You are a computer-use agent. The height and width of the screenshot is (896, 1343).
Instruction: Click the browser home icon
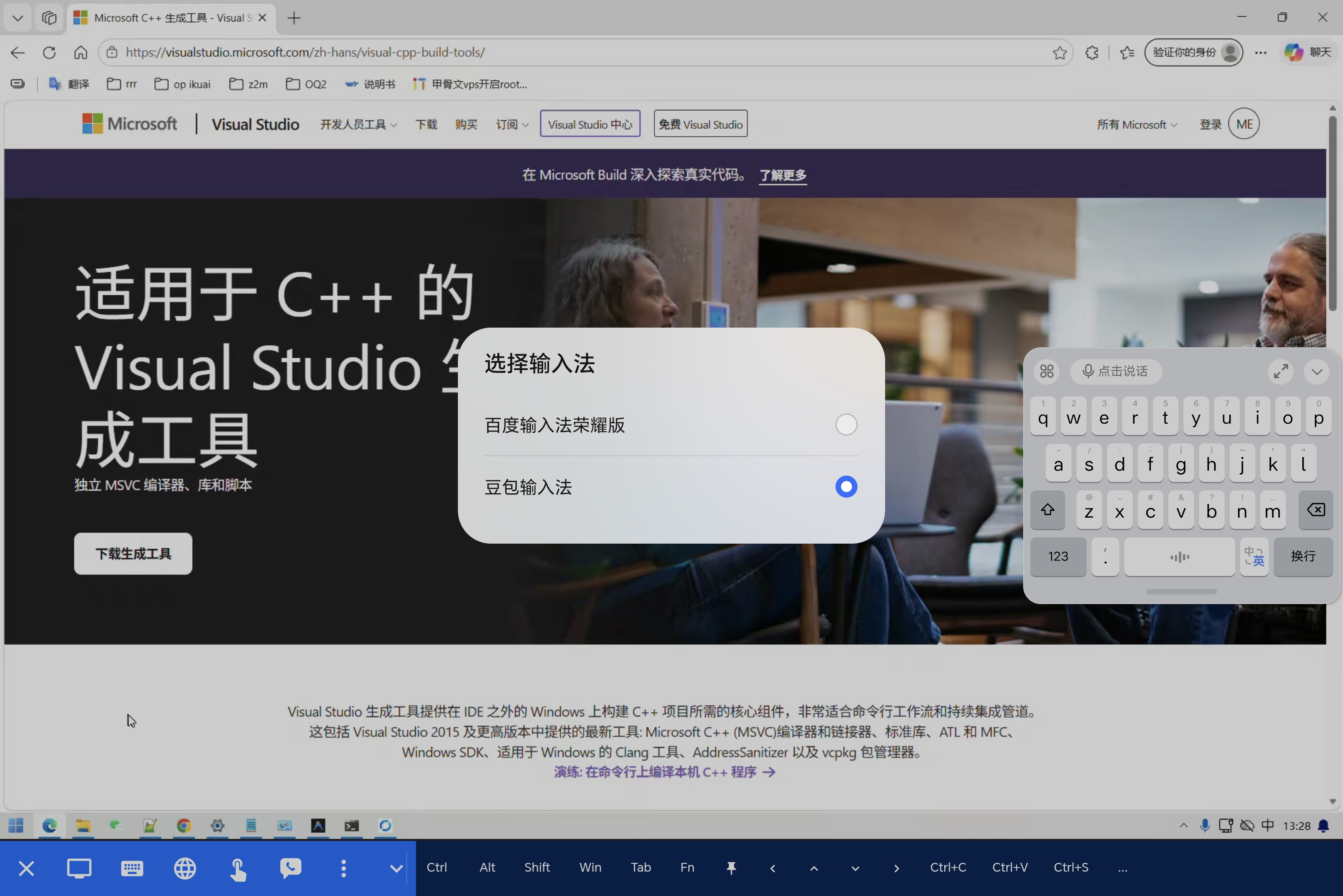pos(81,52)
